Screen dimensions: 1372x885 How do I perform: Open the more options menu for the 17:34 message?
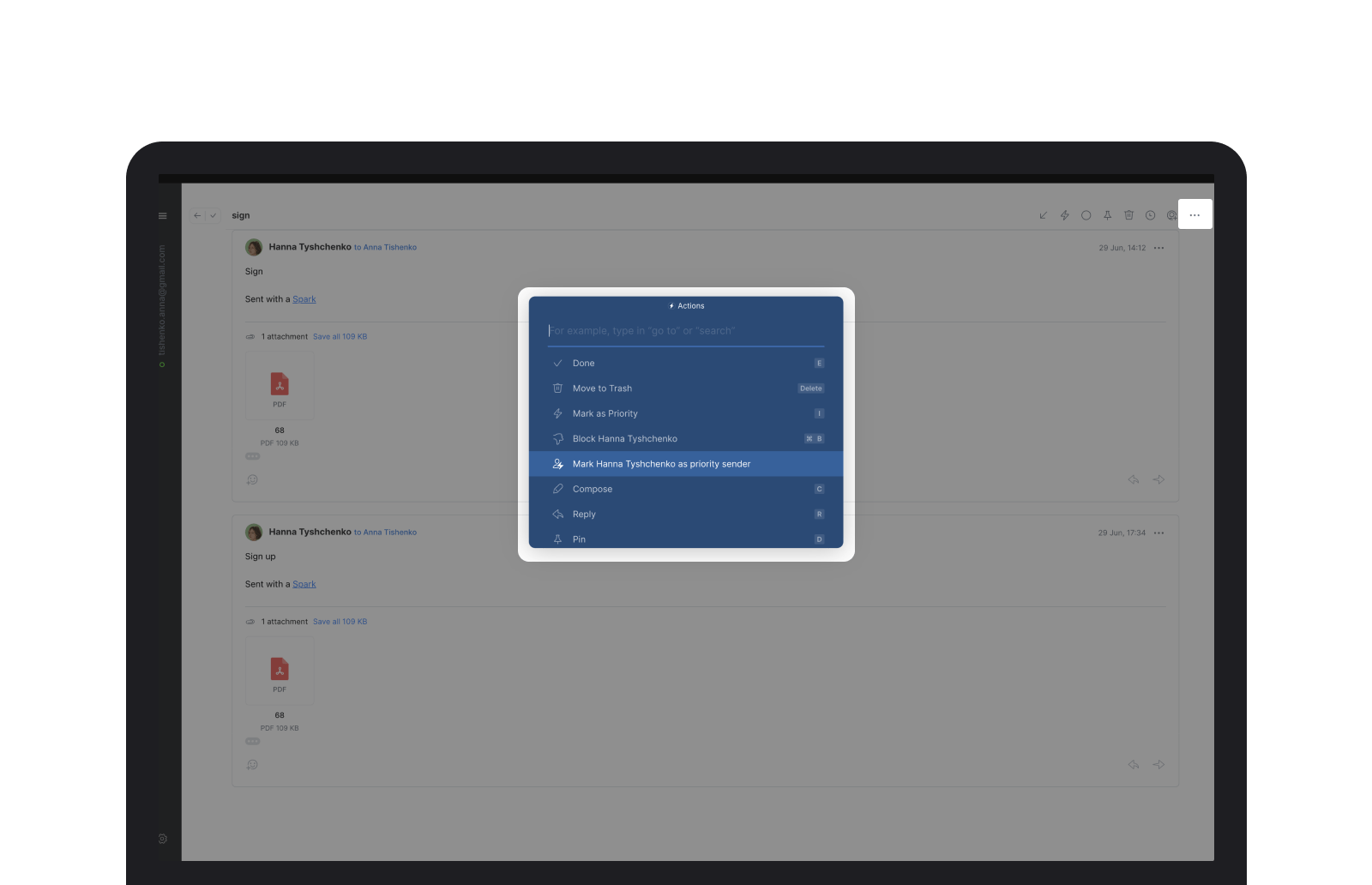(1158, 533)
